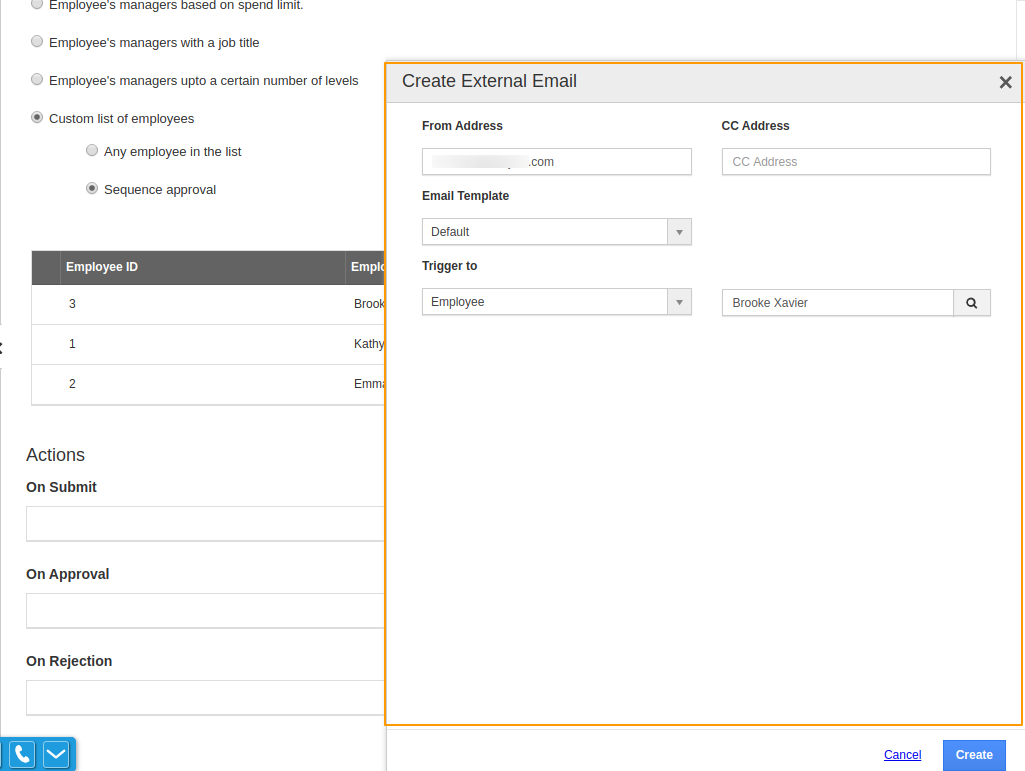Select 'Employee's managers with a job title' option
Screen dimensions: 1025x771
pyautogui.click(x=38, y=42)
